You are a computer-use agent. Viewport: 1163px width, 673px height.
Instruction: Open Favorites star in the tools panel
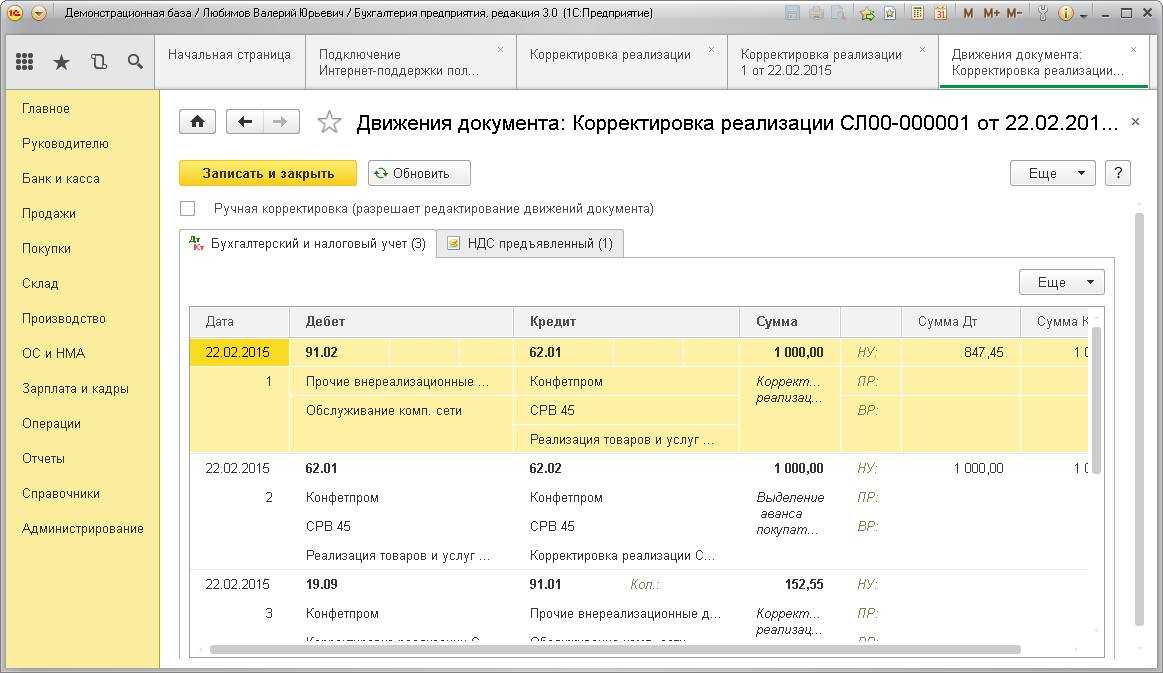pos(61,62)
